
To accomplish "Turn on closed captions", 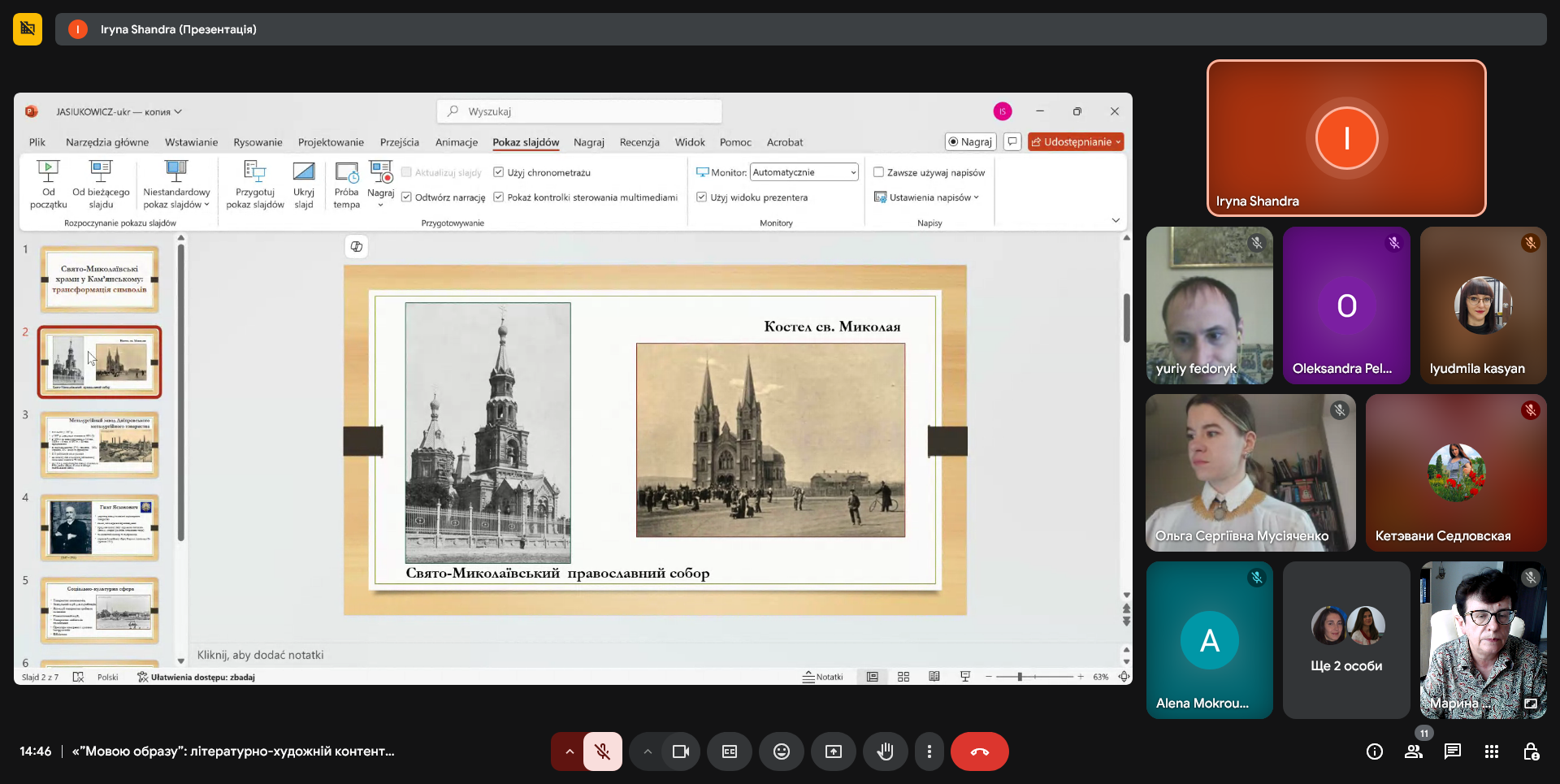I will [x=730, y=752].
